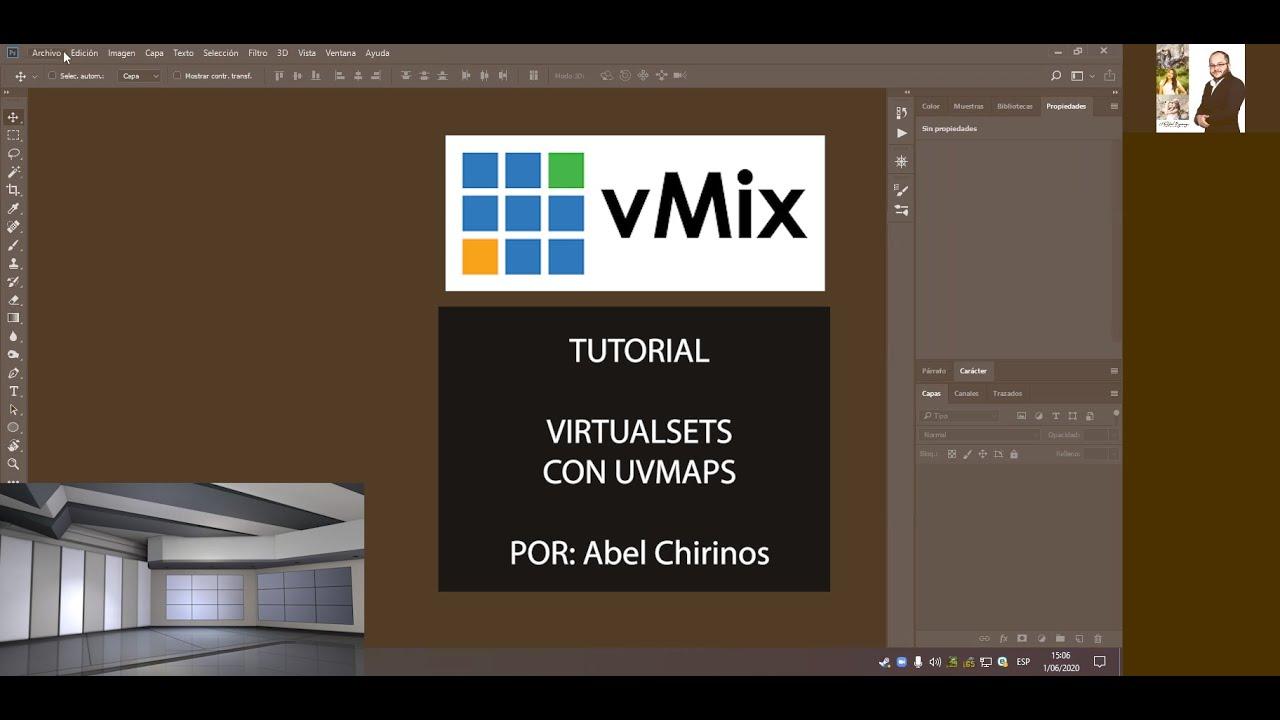Click the adjustment layer filter icon
Image resolution: width=1280 pixels, height=720 pixels.
(x=1038, y=416)
